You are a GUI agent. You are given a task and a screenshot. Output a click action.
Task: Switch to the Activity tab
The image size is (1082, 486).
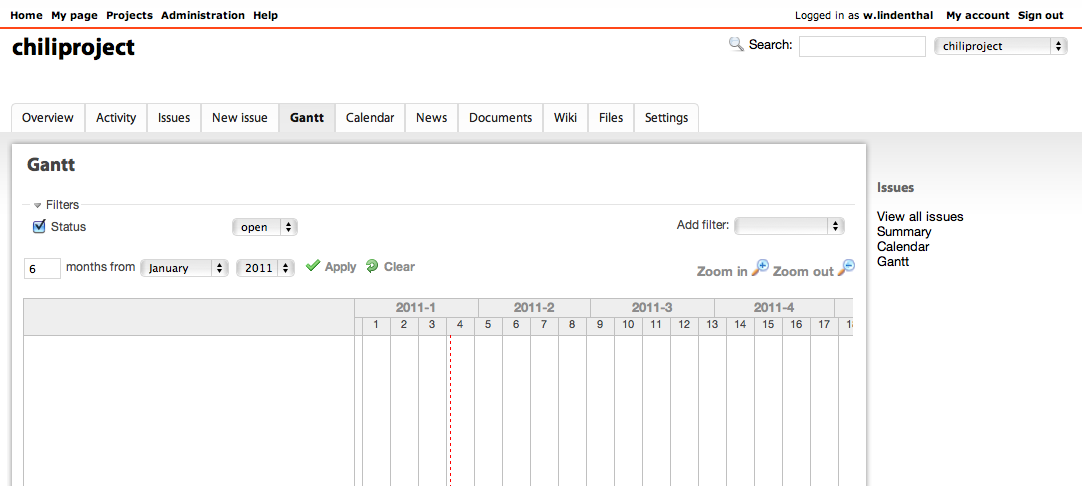(116, 118)
